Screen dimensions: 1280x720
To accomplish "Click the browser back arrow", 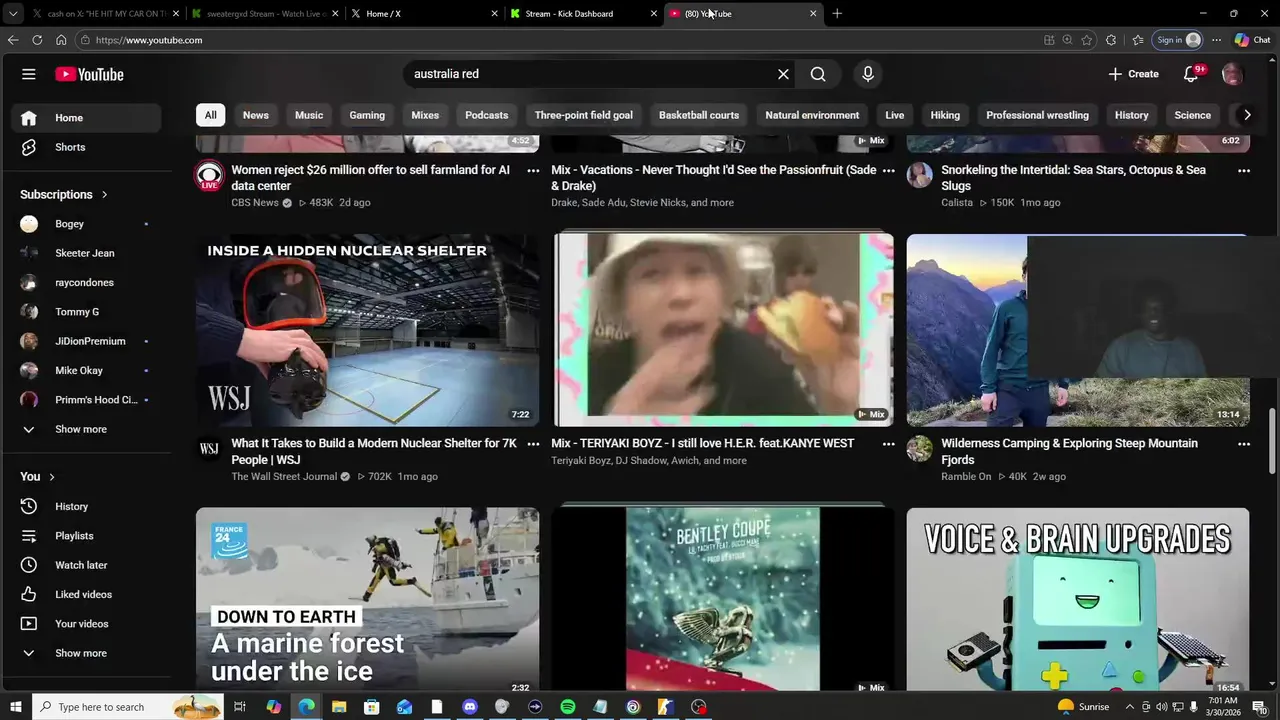I will coord(13,40).
